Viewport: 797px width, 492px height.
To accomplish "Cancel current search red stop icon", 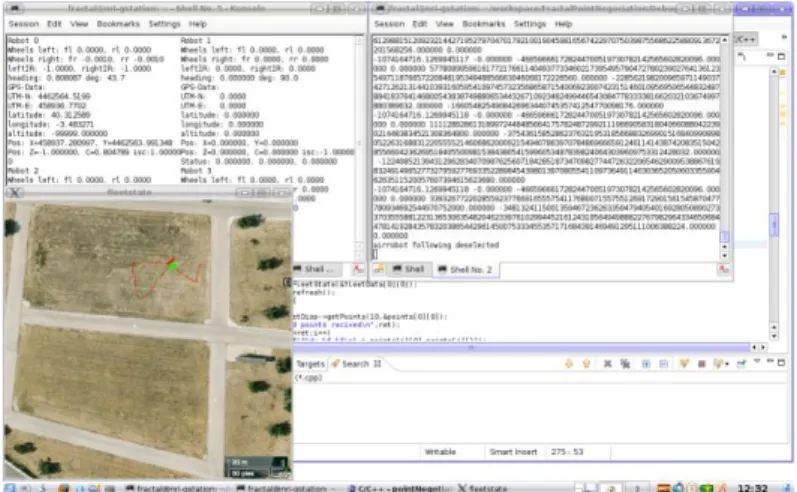I will tap(702, 364).
